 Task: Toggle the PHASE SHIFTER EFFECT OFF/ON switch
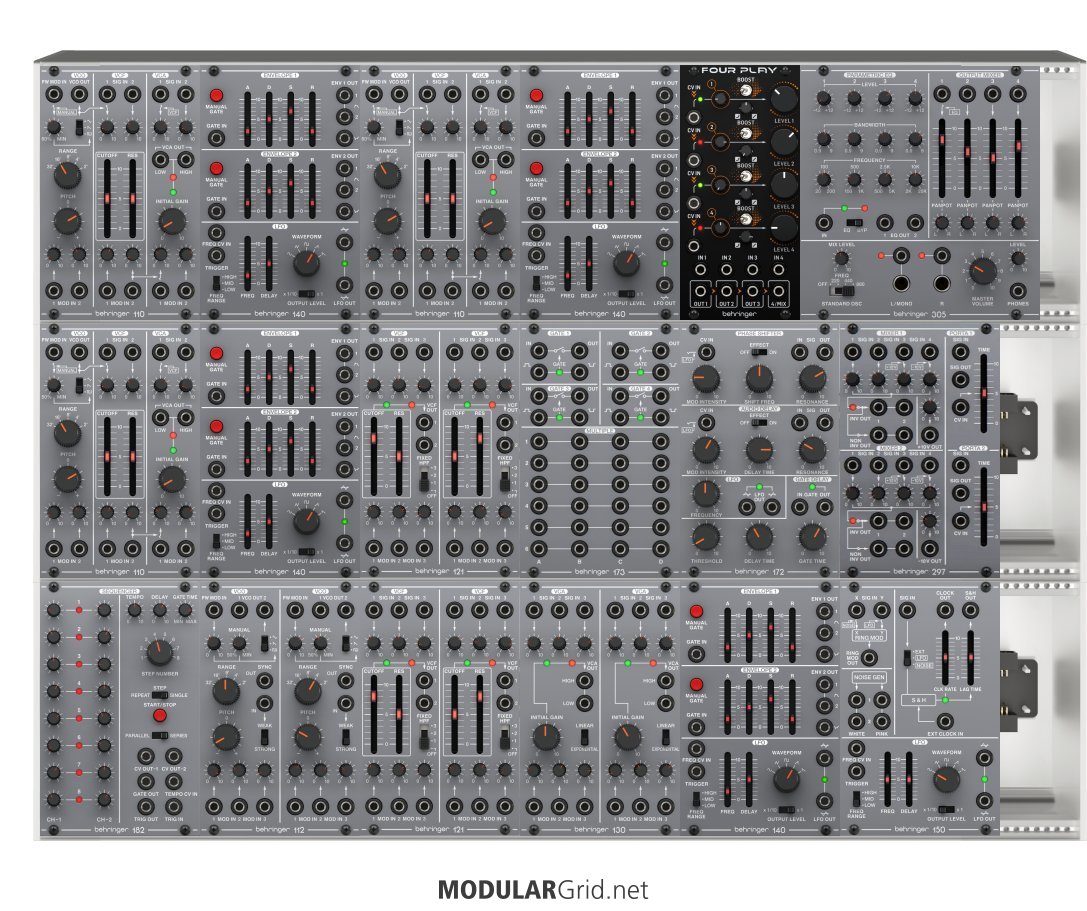[759, 352]
